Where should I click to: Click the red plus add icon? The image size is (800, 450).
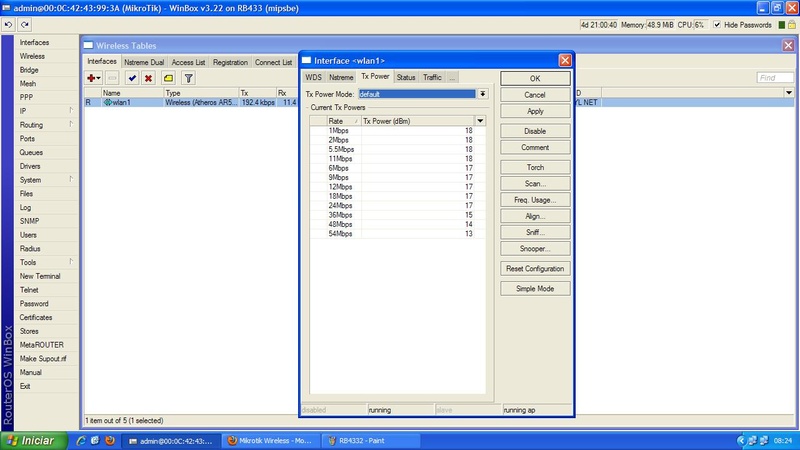coord(94,78)
